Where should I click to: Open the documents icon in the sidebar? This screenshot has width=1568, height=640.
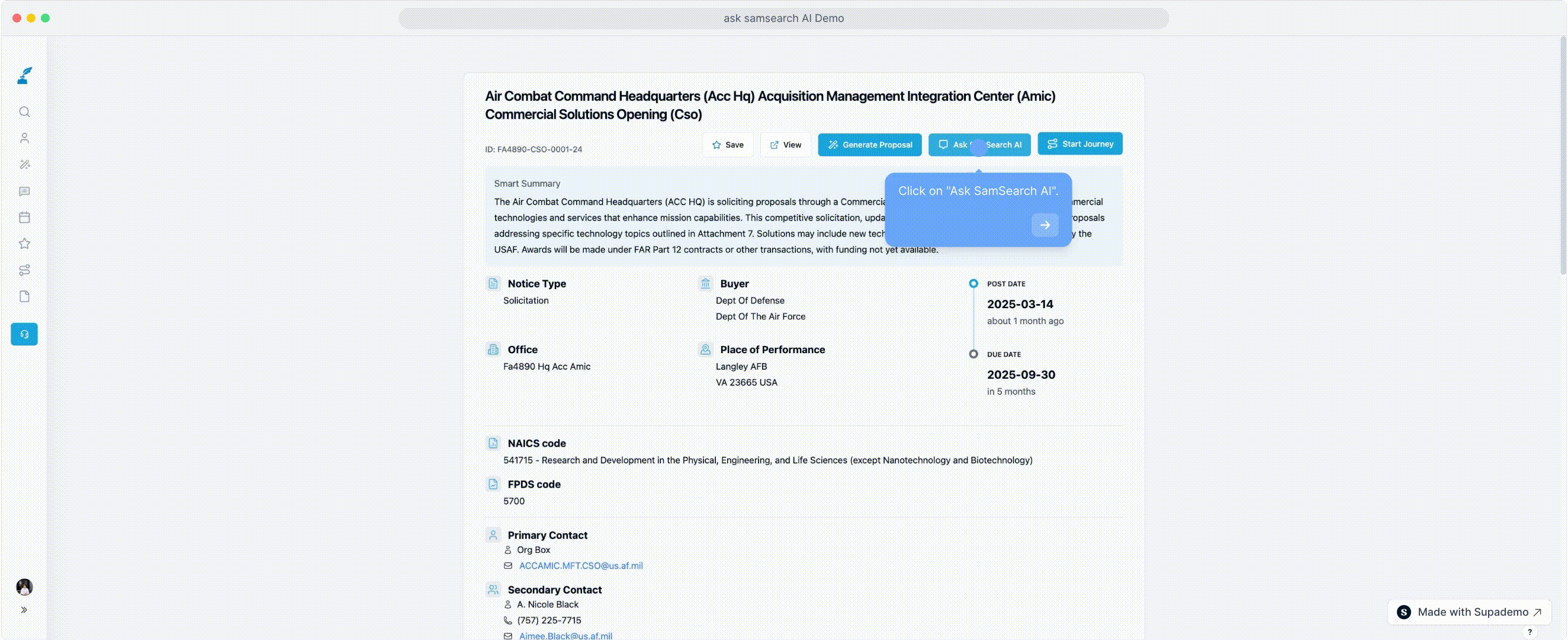[24, 296]
